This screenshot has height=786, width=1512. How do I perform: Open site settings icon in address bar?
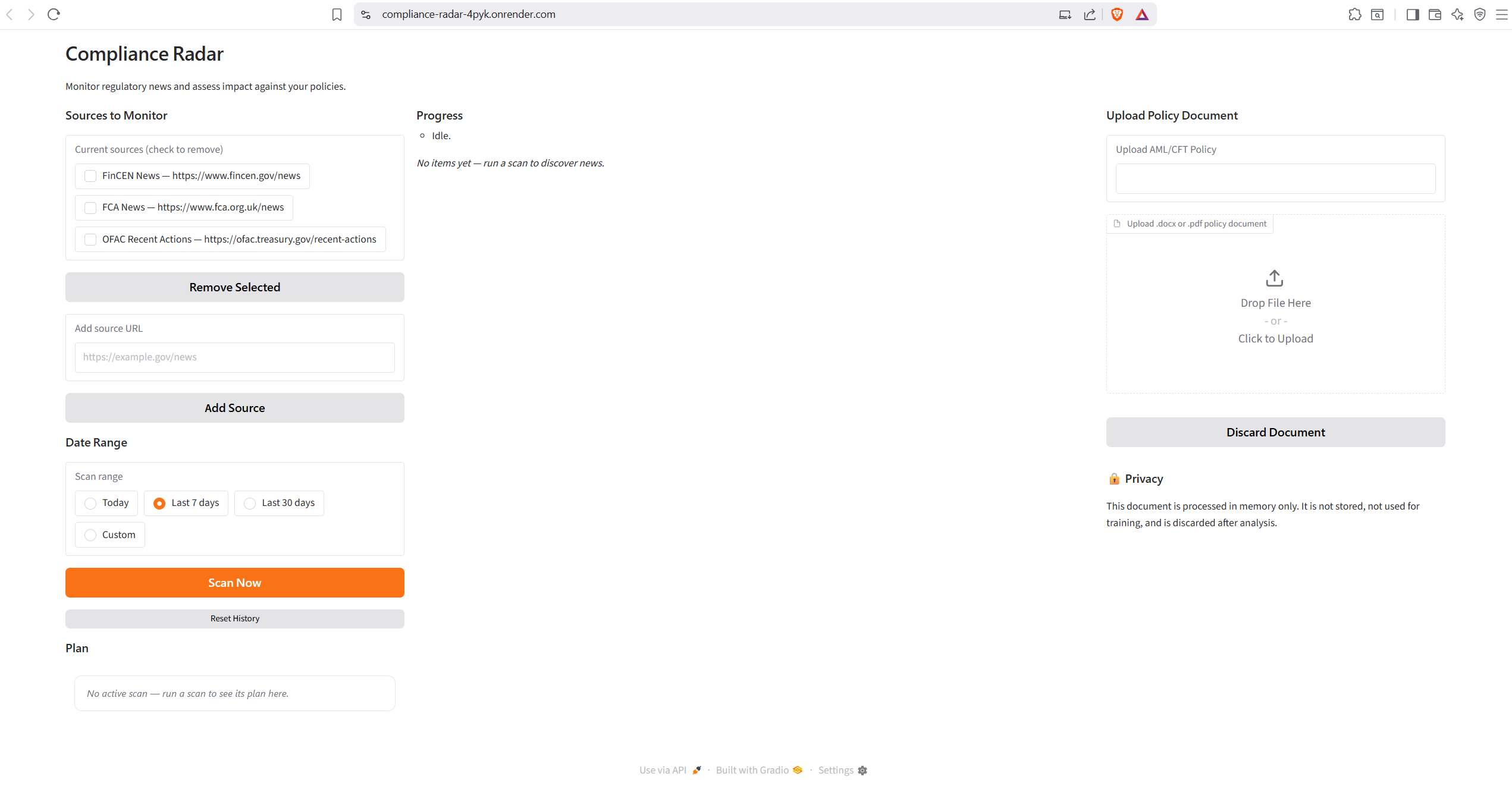(x=366, y=14)
